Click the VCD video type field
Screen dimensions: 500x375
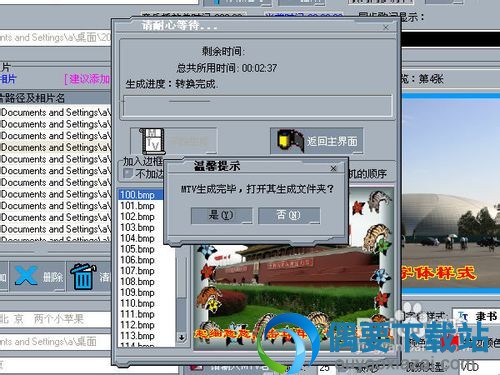tap(480, 366)
